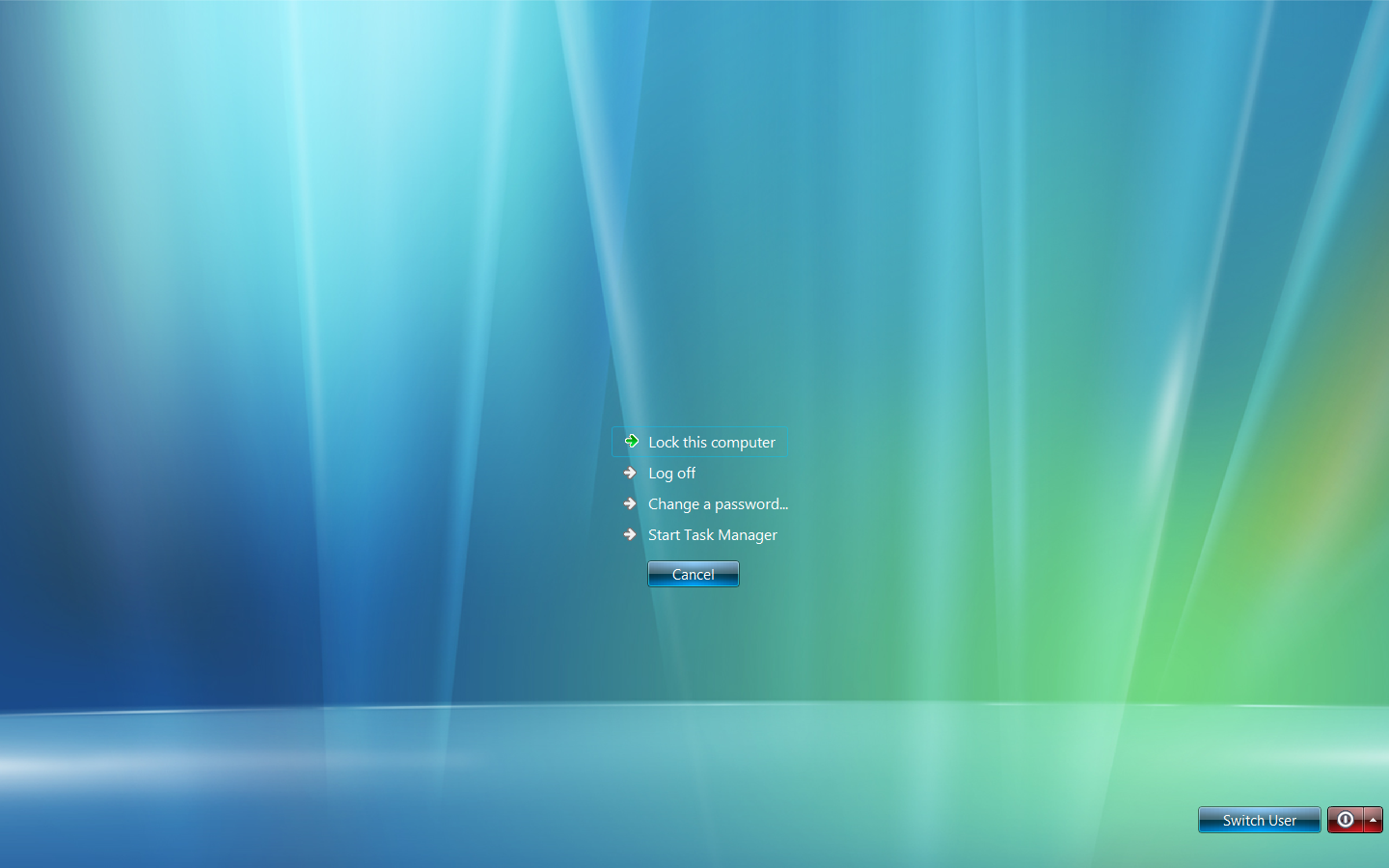This screenshot has width=1389, height=868.
Task: Choose the Log off option
Action: pyautogui.click(x=671, y=473)
